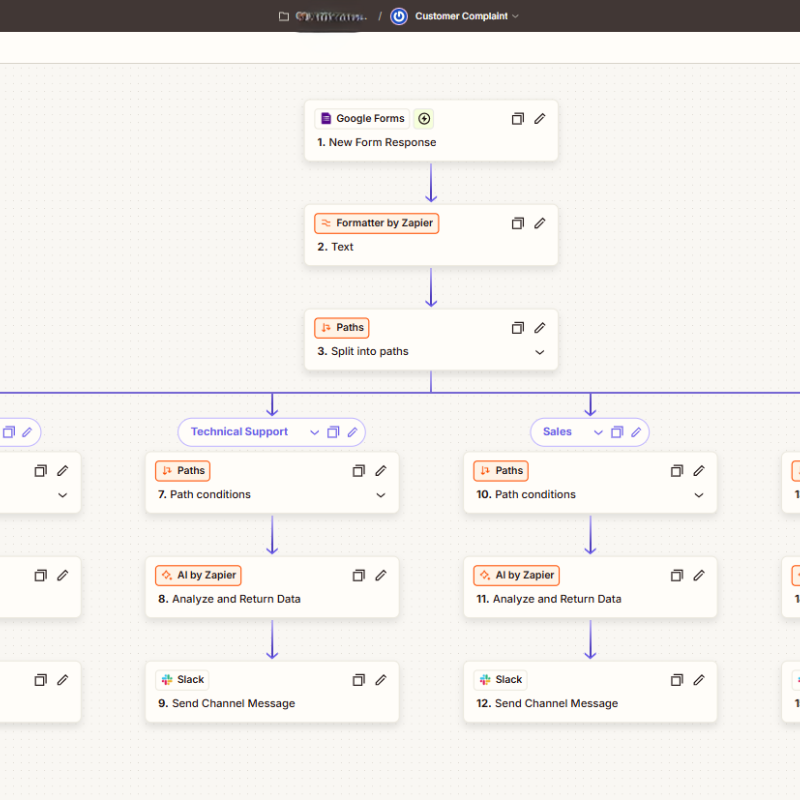The height and width of the screenshot is (800, 800).
Task: Rename the Technical Support path
Action: pyautogui.click(x=353, y=432)
